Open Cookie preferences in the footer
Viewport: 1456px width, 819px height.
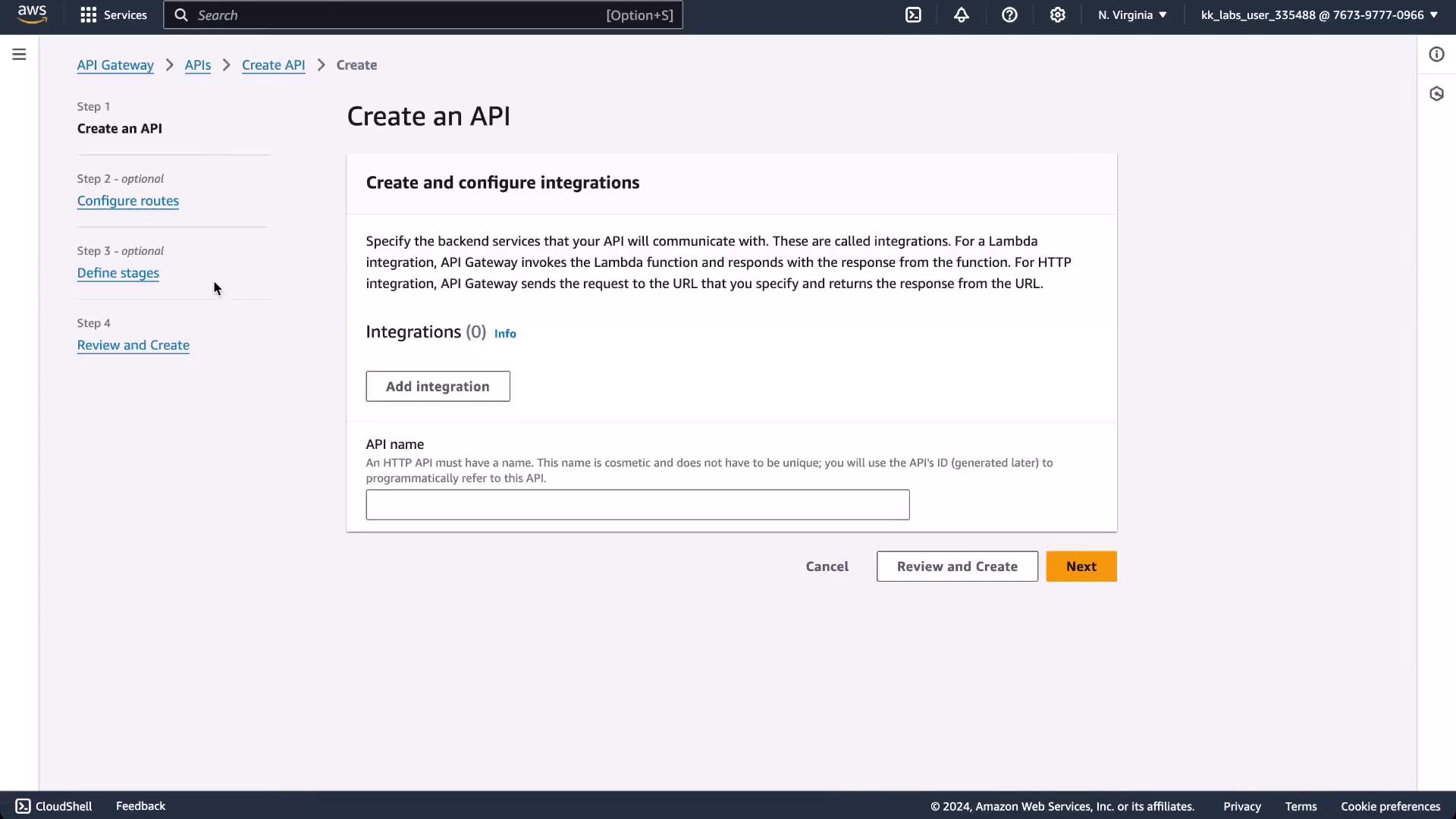pos(1391,807)
